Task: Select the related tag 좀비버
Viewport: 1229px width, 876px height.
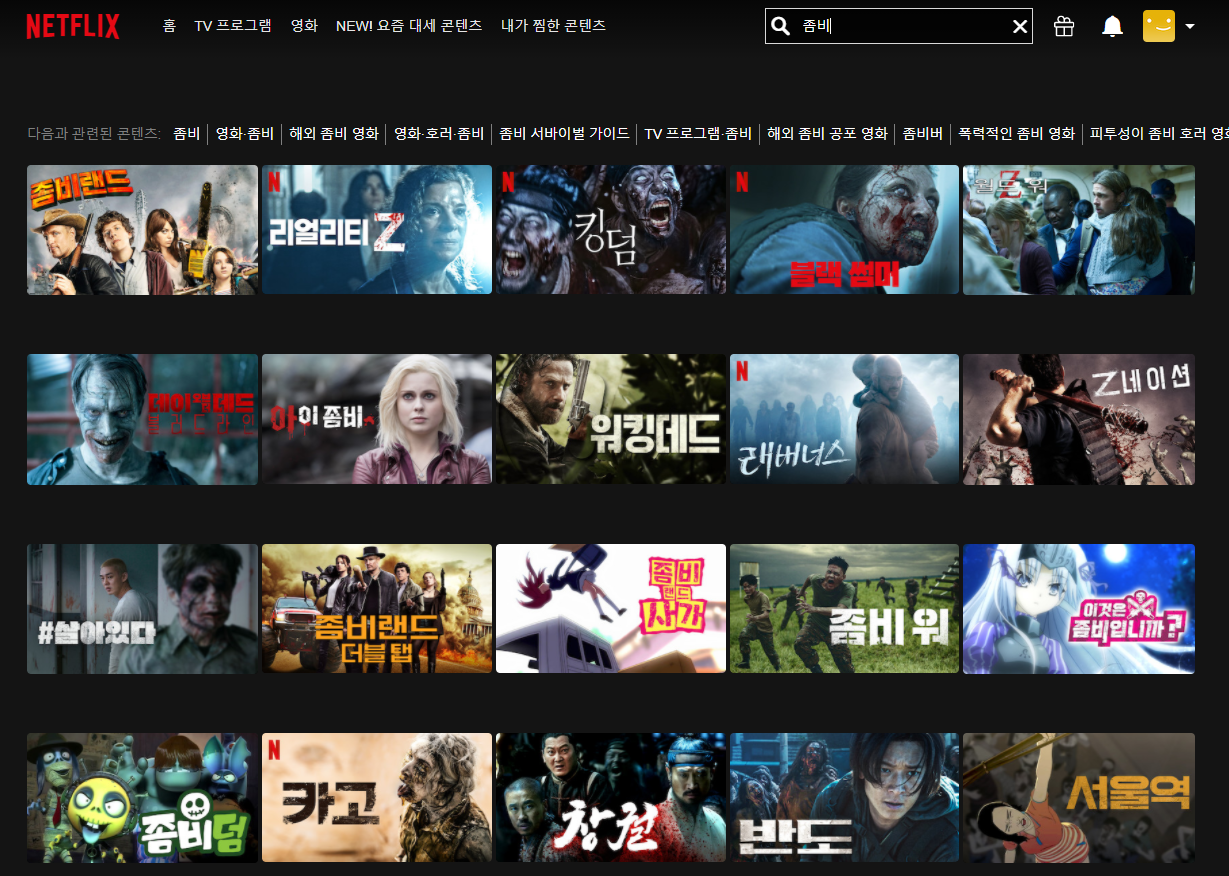Action: coord(923,133)
